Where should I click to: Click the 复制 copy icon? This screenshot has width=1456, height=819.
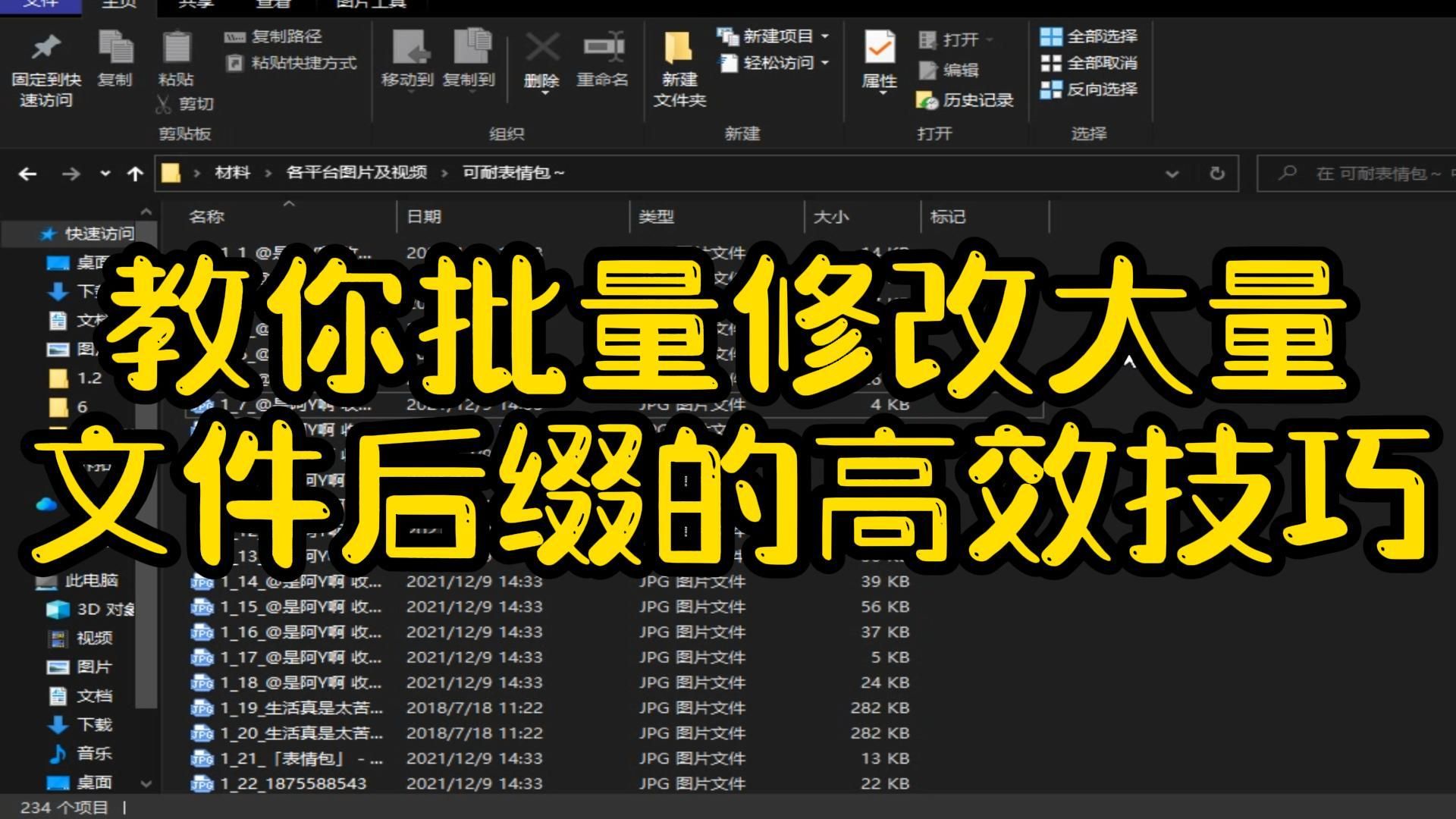[x=115, y=47]
